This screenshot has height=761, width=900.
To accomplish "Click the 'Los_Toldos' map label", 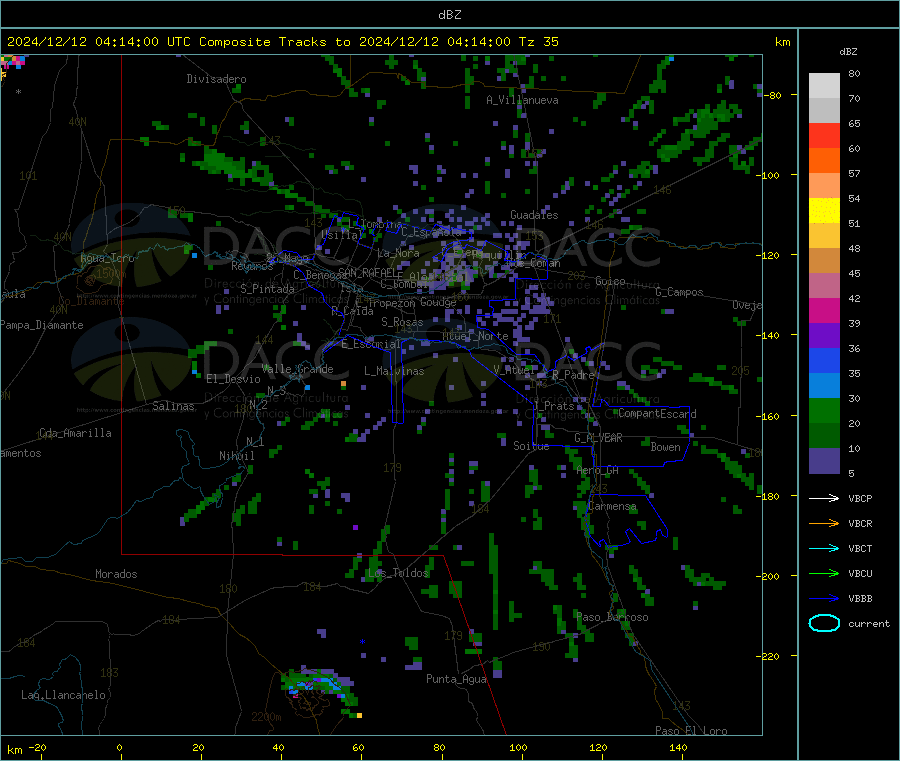I will point(398,573).
